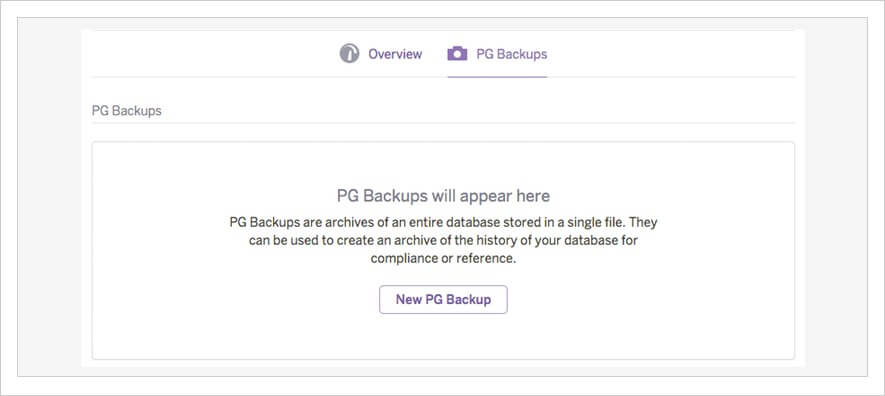Image resolution: width=885 pixels, height=396 pixels.
Task: Create a New PG Backup
Action: click(x=443, y=300)
